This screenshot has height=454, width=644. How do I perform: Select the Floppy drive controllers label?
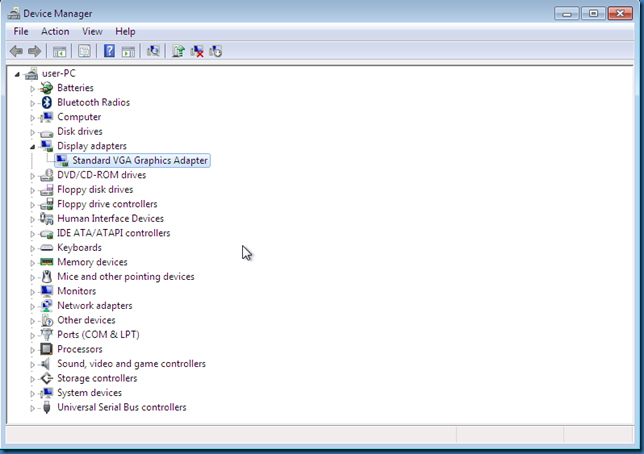(107, 204)
